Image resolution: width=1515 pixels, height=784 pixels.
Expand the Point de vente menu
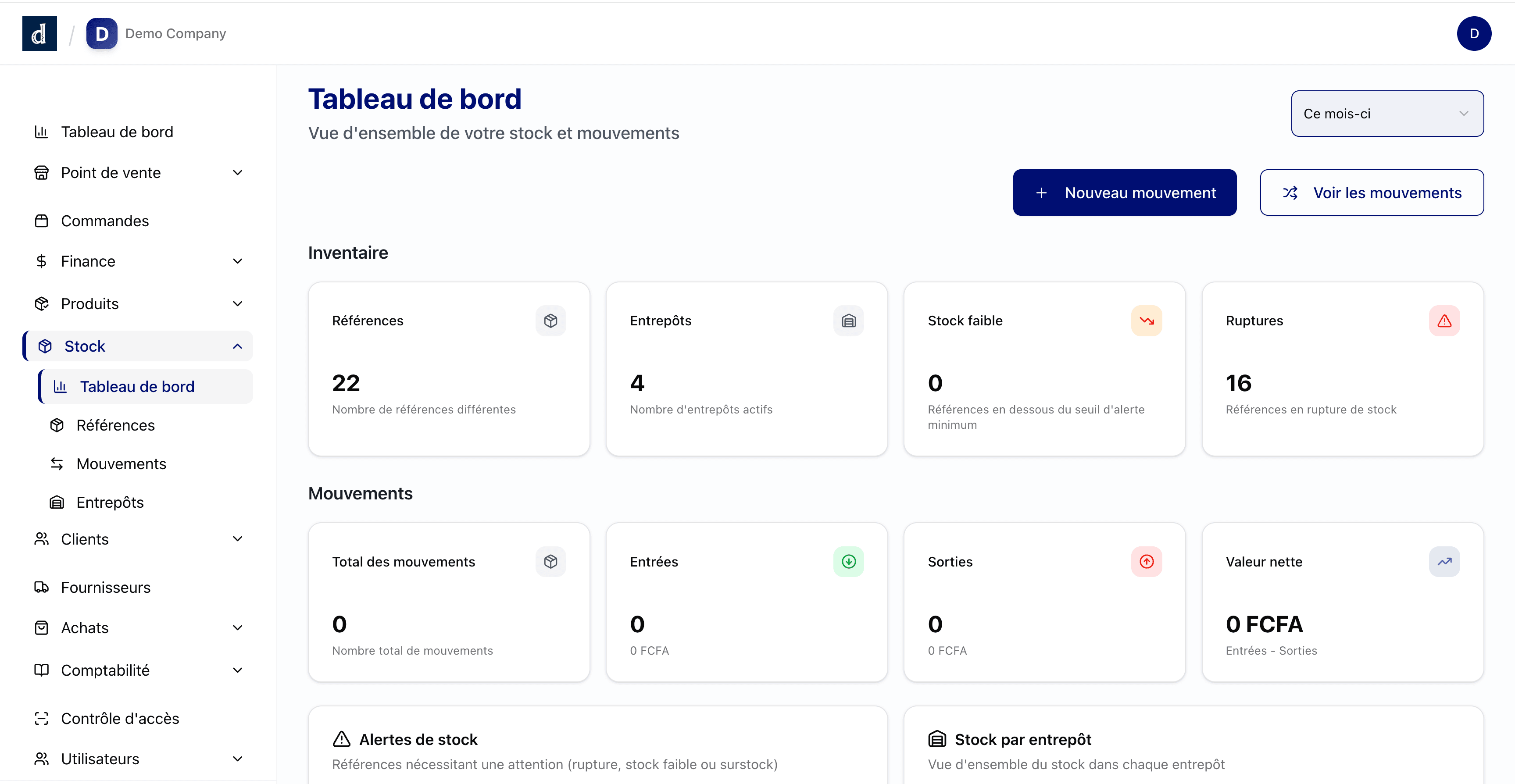point(237,173)
